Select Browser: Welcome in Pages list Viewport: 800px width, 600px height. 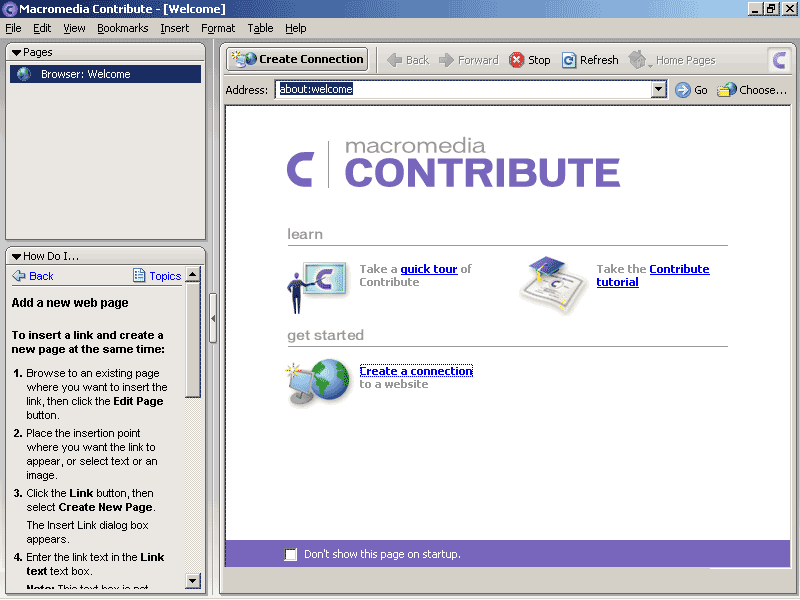tap(106, 74)
